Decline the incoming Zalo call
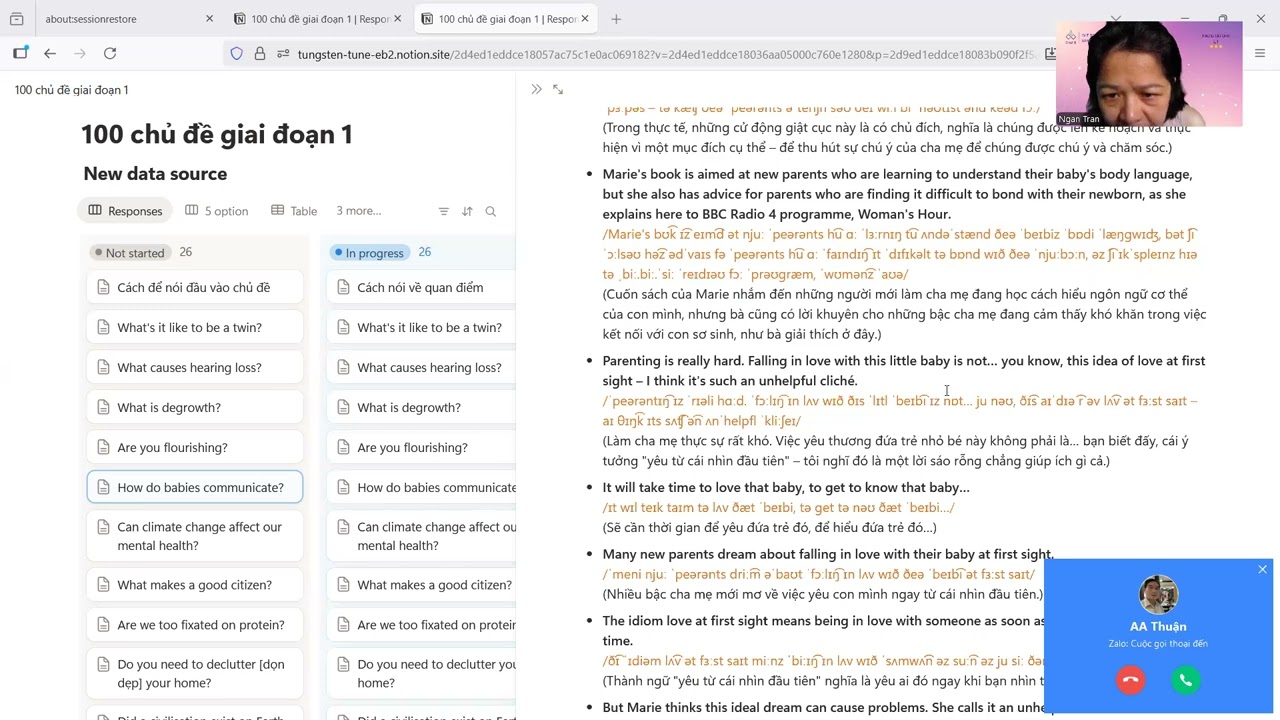This screenshot has width=1280, height=720. (1130, 680)
